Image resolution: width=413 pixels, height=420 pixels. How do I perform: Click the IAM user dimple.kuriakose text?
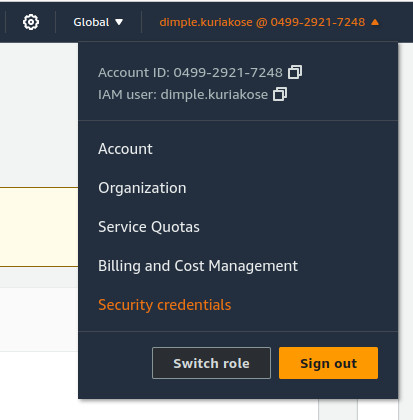pos(183,95)
